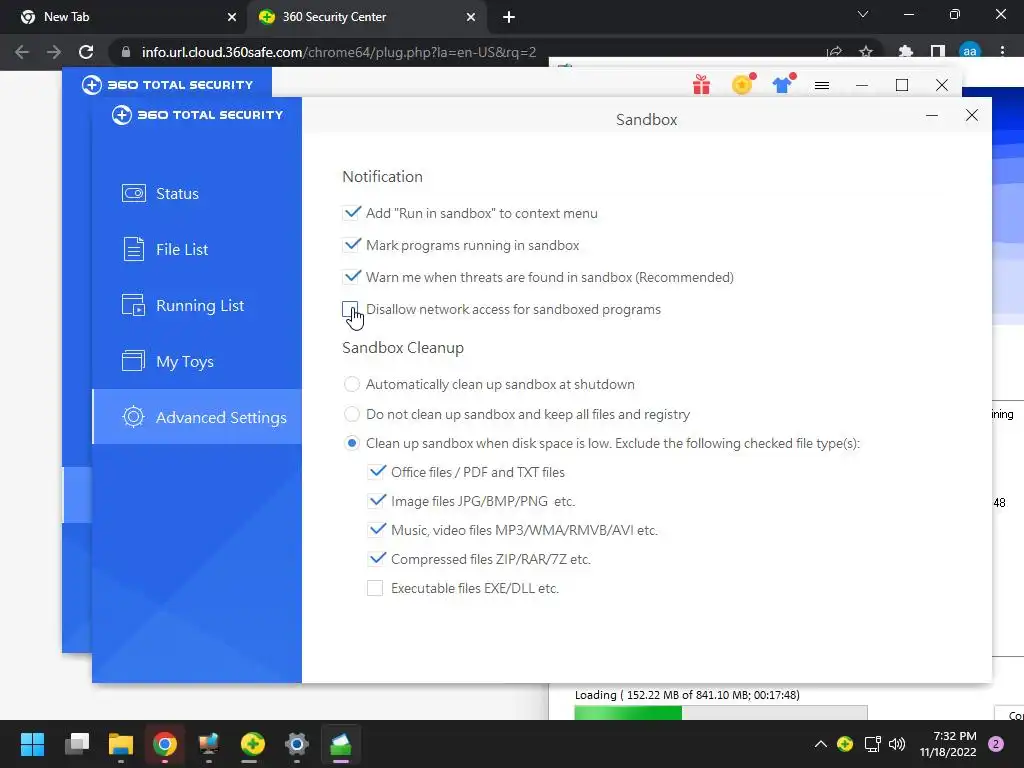This screenshot has height=768, width=1024.
Task: Uncheck Music, video files MP3/WMA/RMVB/AVI
Action: coord(376,530)
